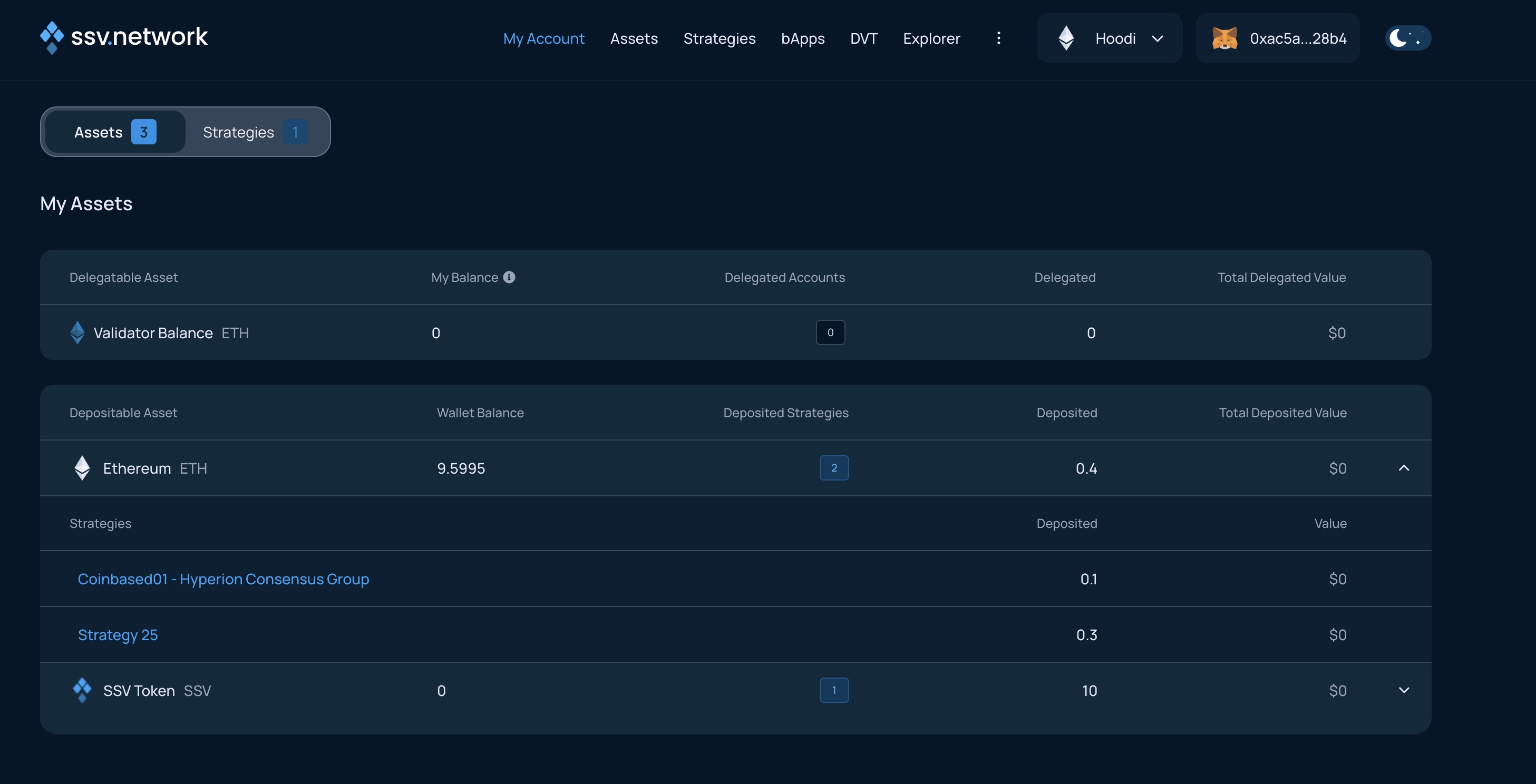Click the Wallet Balance column header

[481, 413]
